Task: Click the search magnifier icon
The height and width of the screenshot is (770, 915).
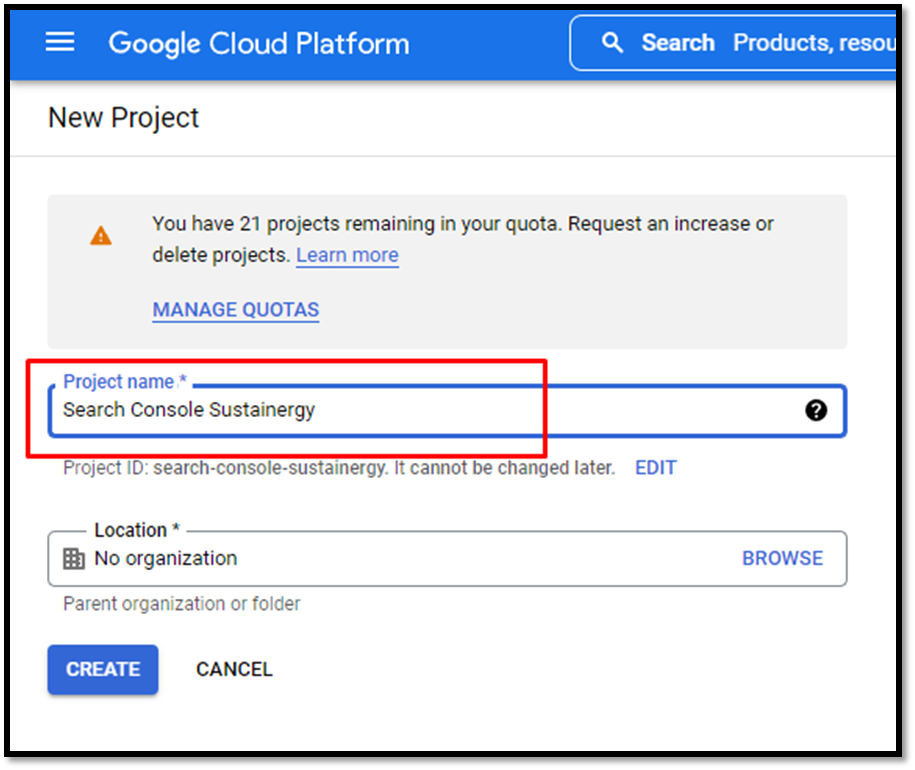Action: coord(612,43)
